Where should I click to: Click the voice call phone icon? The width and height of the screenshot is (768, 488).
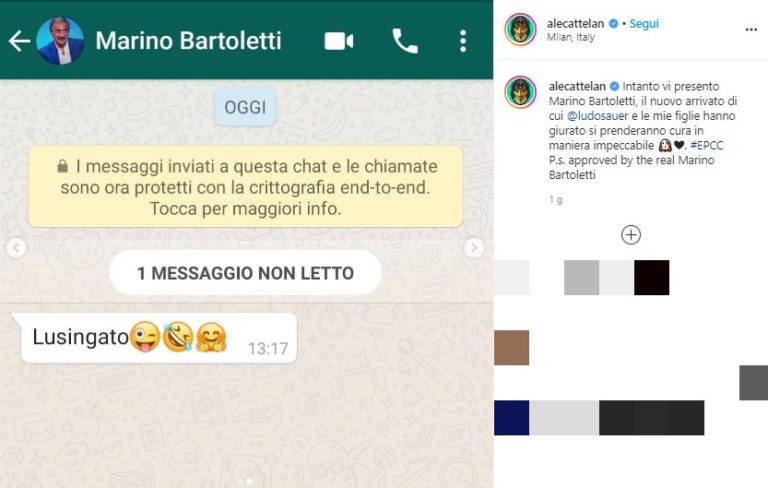(x=405, y=41)
